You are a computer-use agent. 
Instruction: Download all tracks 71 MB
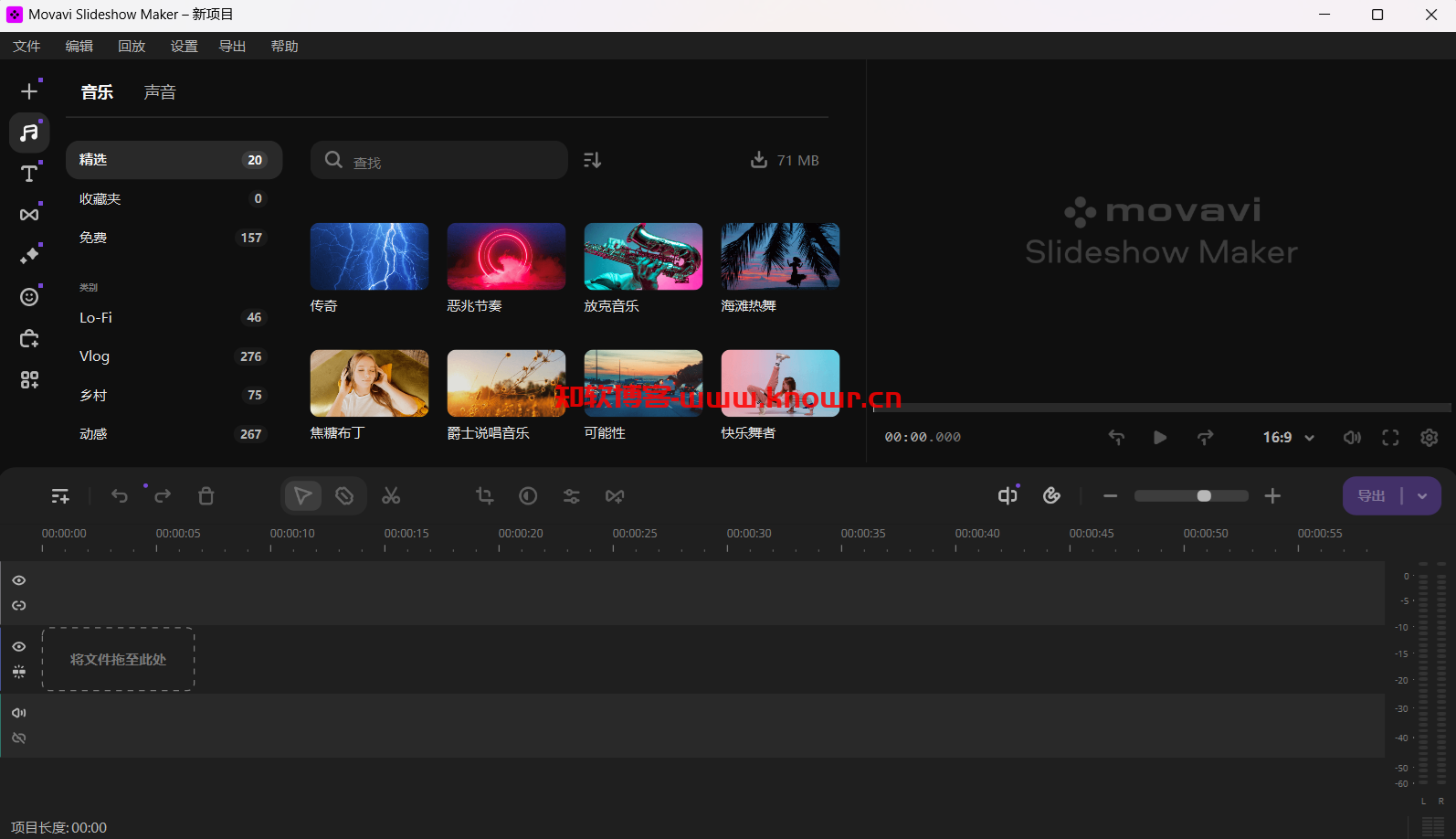click(x=785, y=160)
